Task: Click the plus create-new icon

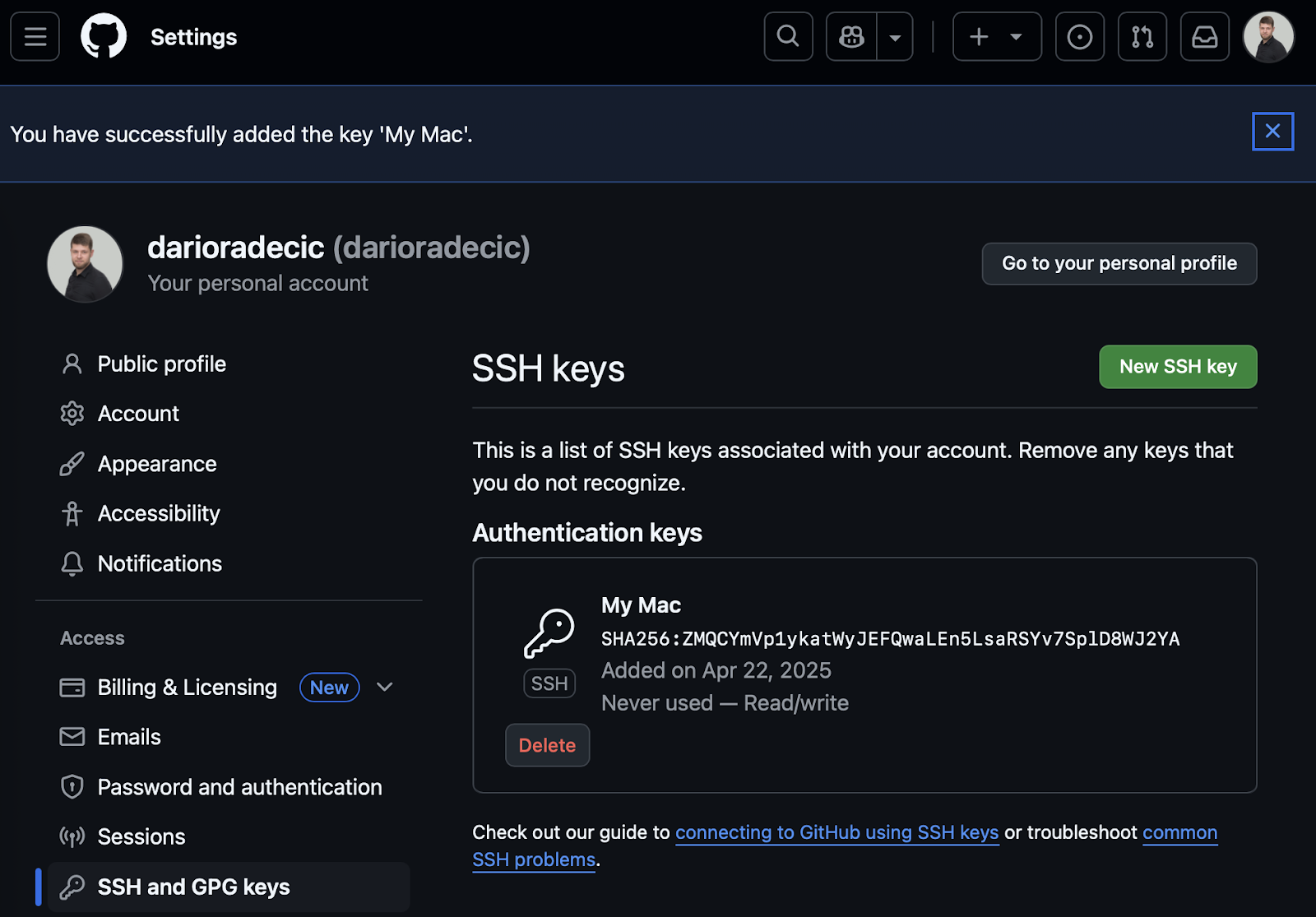Action: (979, 37)
